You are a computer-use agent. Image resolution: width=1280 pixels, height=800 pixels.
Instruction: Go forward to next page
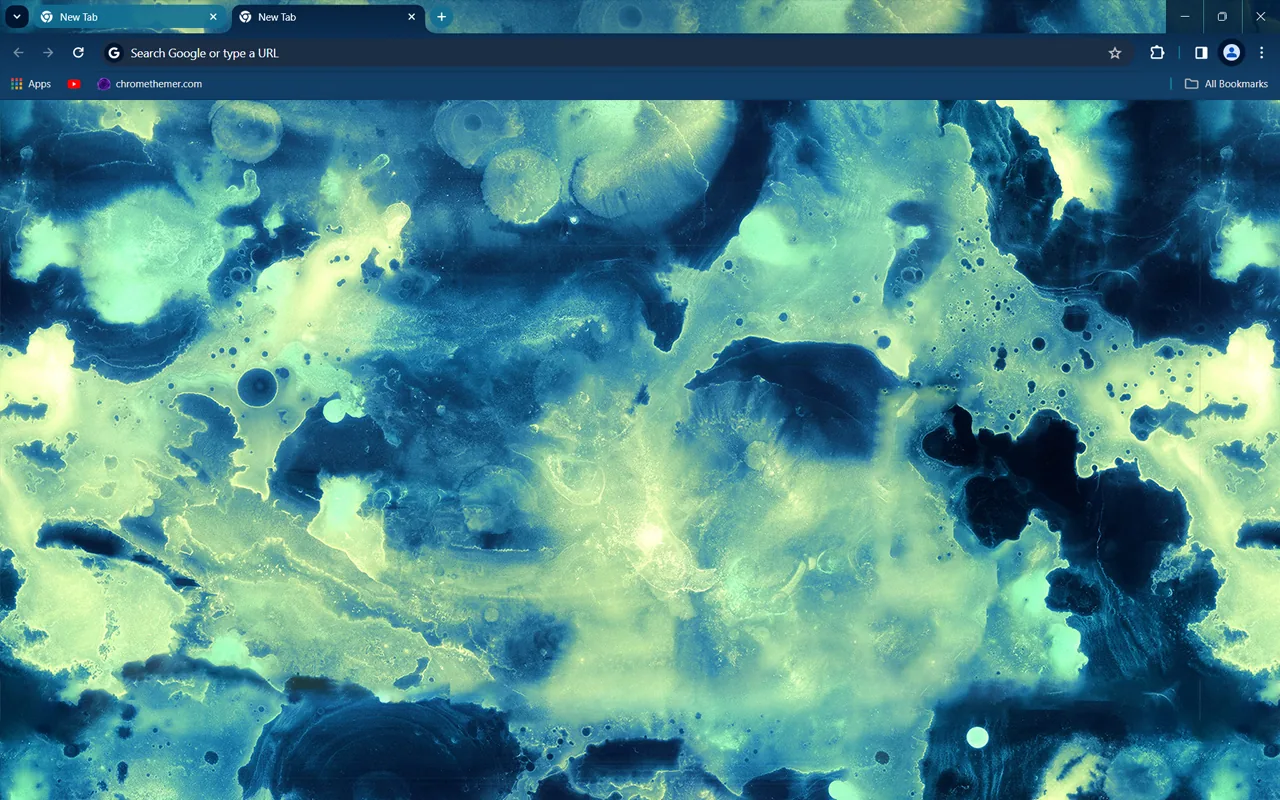point(48,53)
